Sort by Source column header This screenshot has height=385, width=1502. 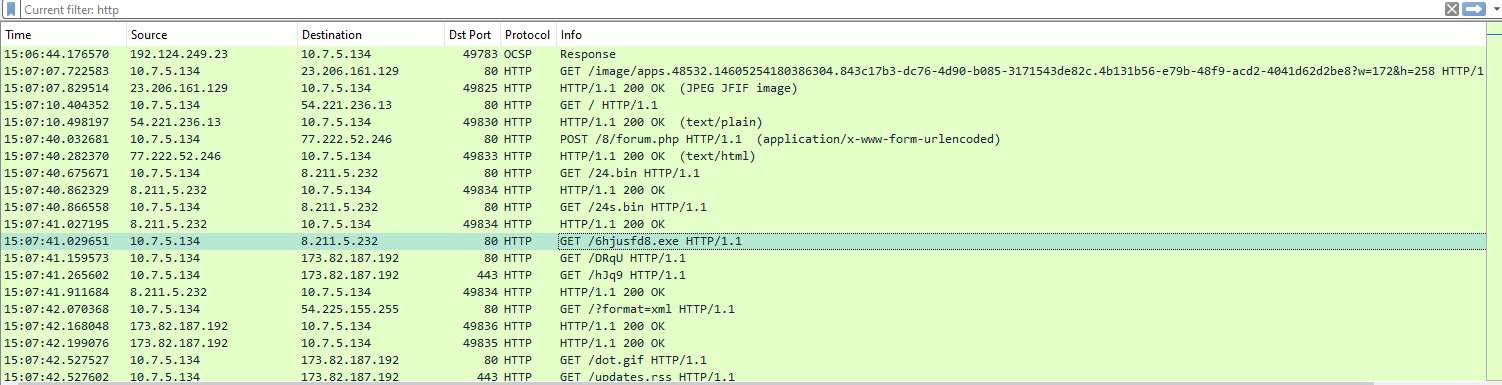(212, 35)
